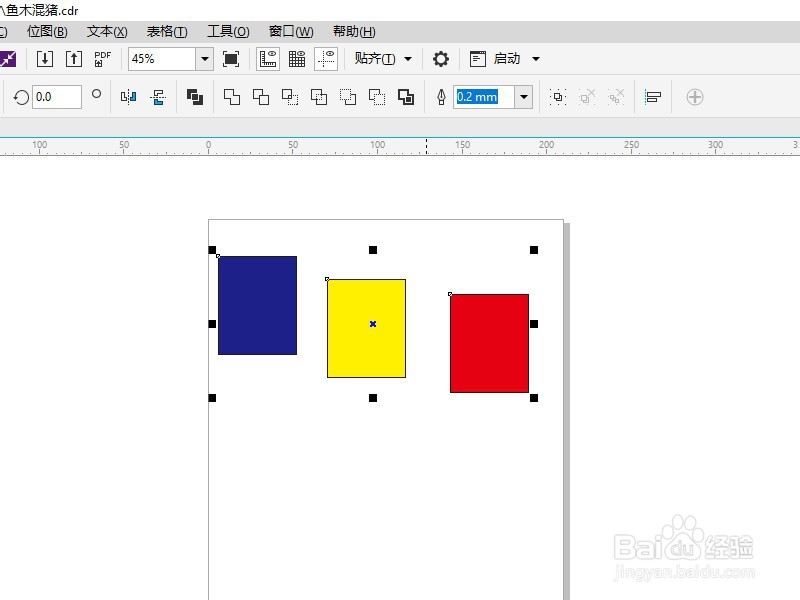
Task: Click Front Minus Back icon
Action: (x=348, y=97)
